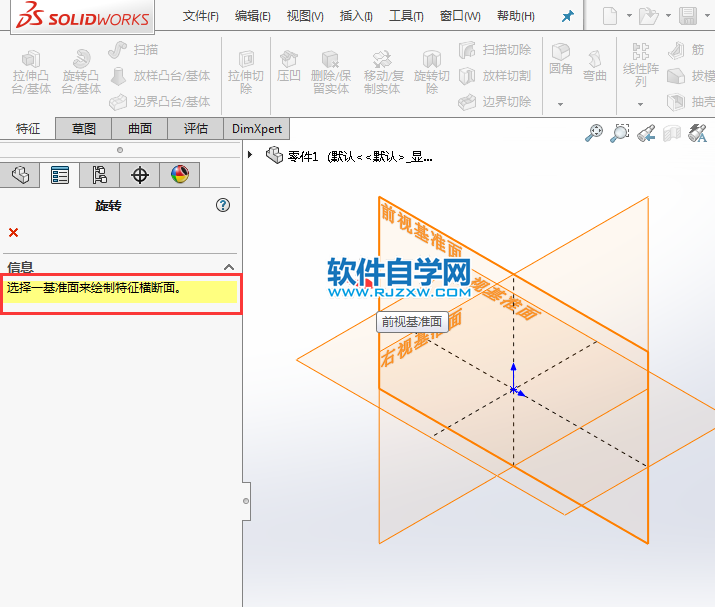715x607 pixels.
Task: Open the DisplayManager color sphere tab
Action: (x=180, y=175)
